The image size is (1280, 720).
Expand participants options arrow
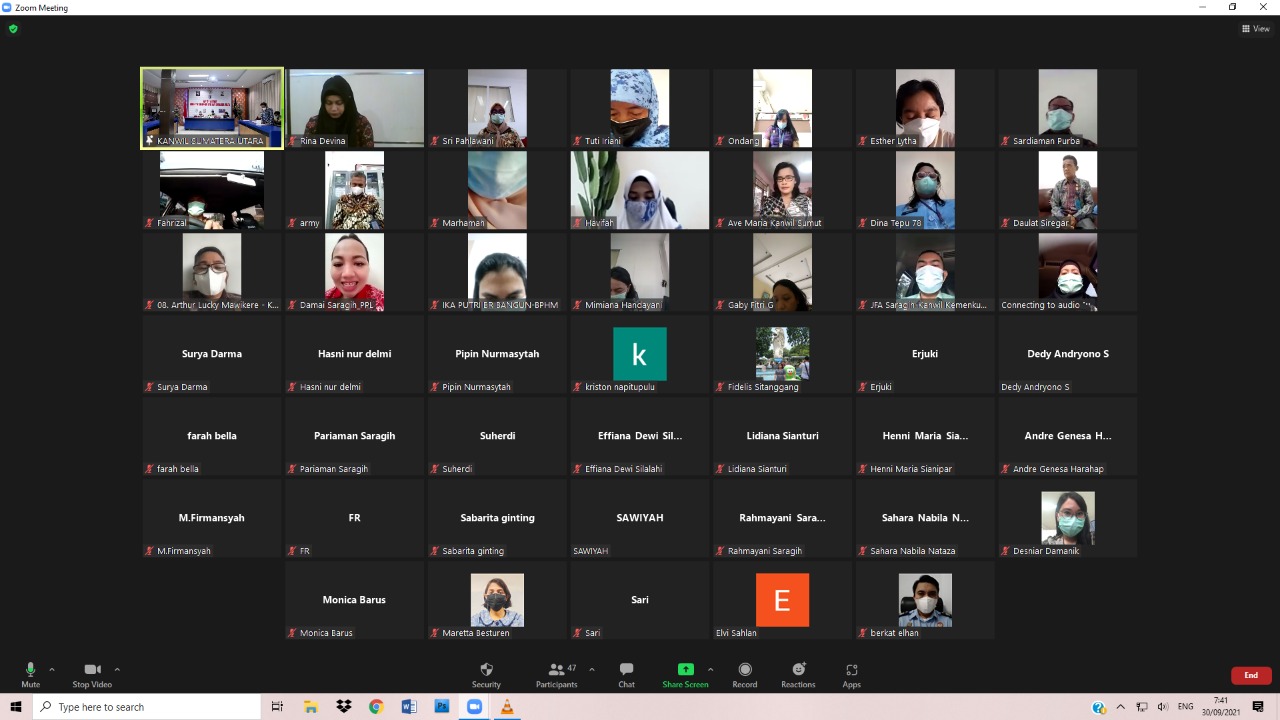click(591, 669)
